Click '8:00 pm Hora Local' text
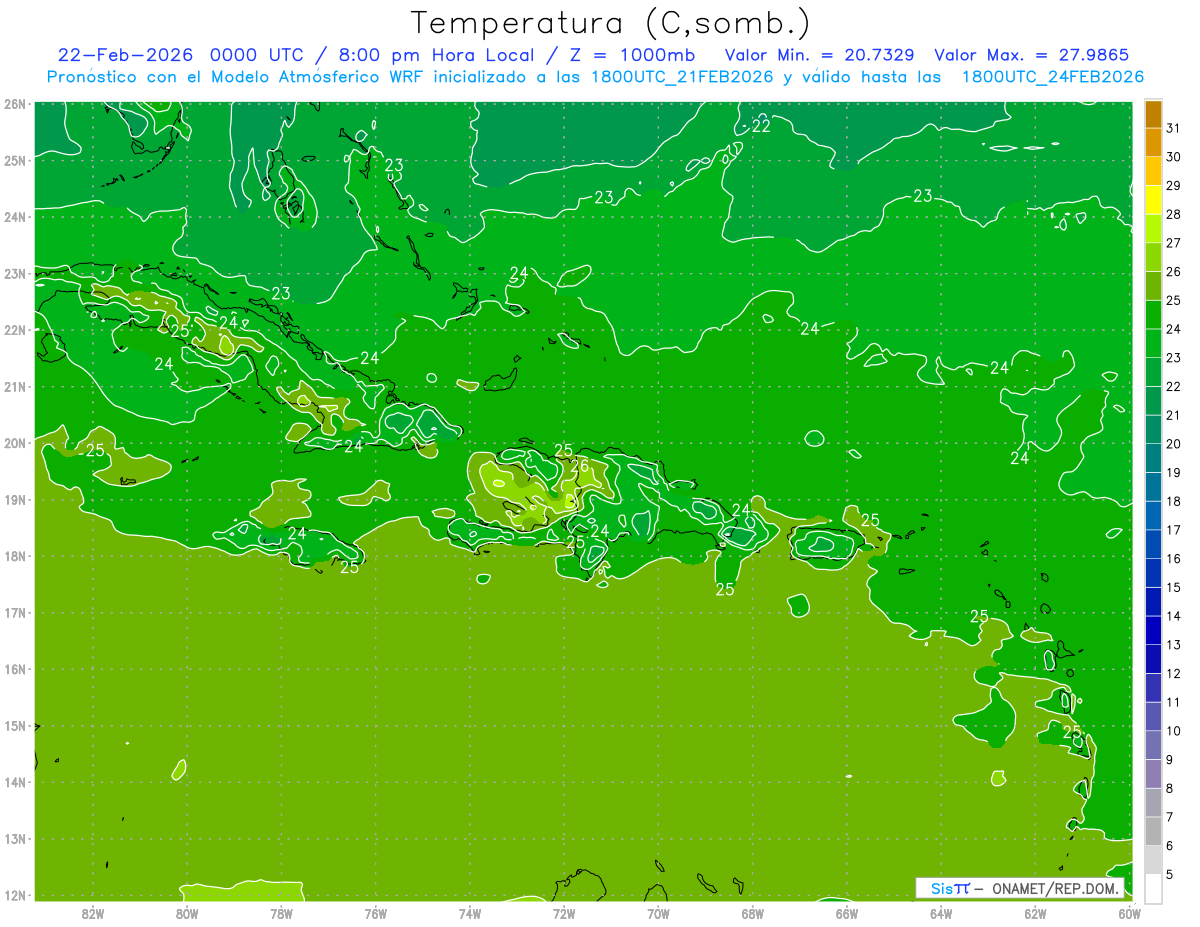 (x=438, y=54)
